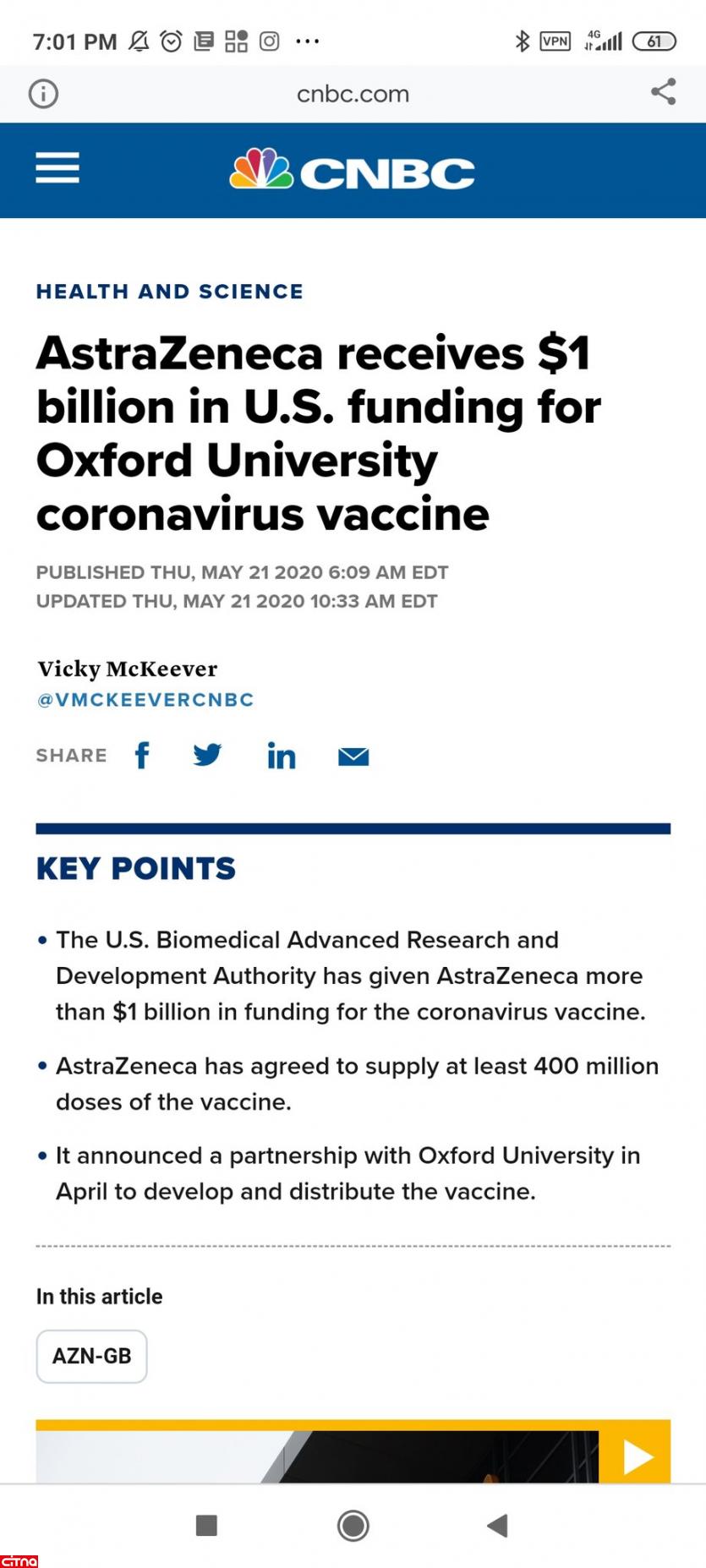Tap the AZN-GB stock ticker button
The width and height of the screenshot is (706, 1568).
coord(91,1356)
